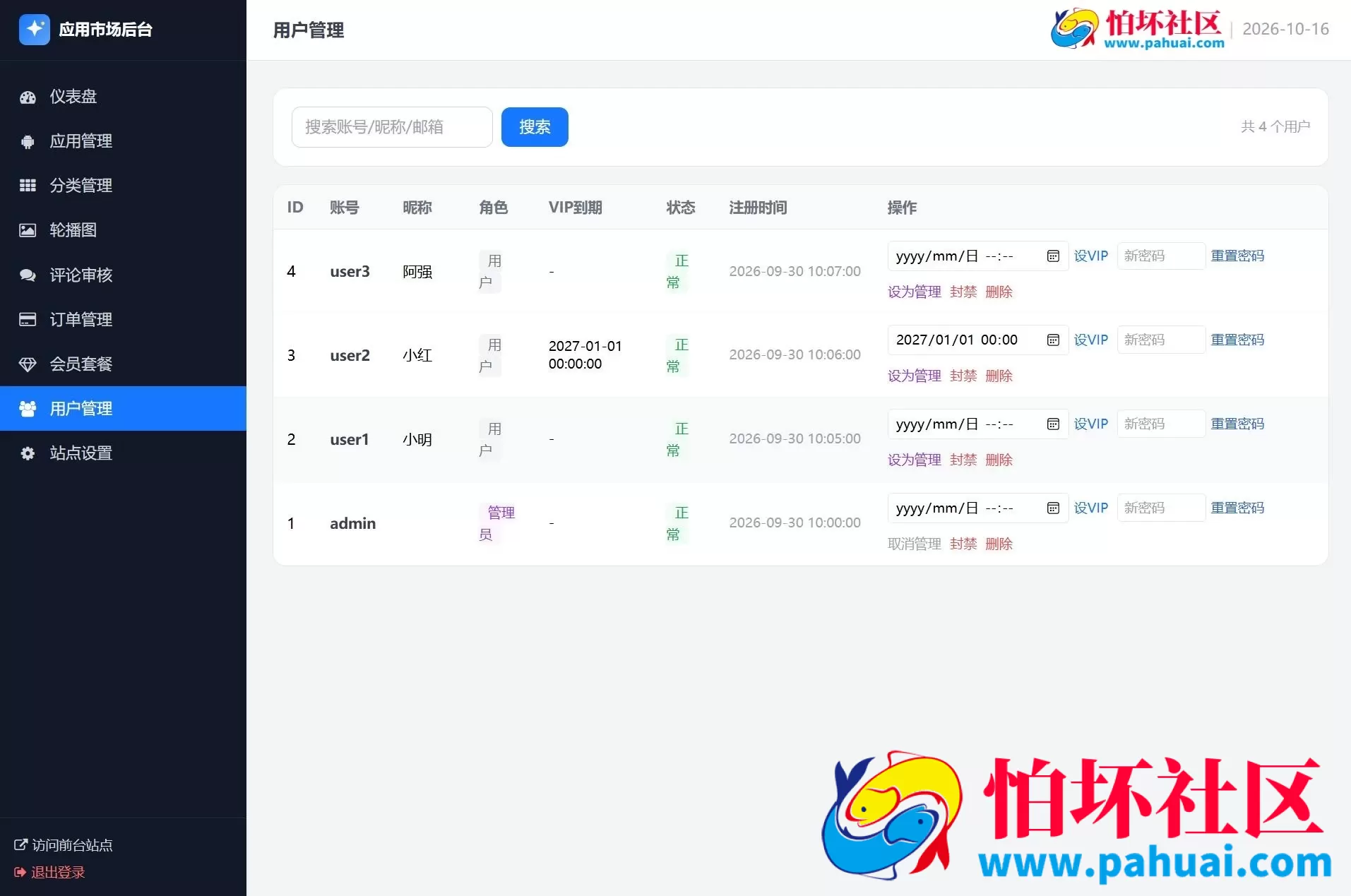Click 退出登录 link in the sidebar
This screenshot has width=1351, height=896.
(x=49, y=873)
